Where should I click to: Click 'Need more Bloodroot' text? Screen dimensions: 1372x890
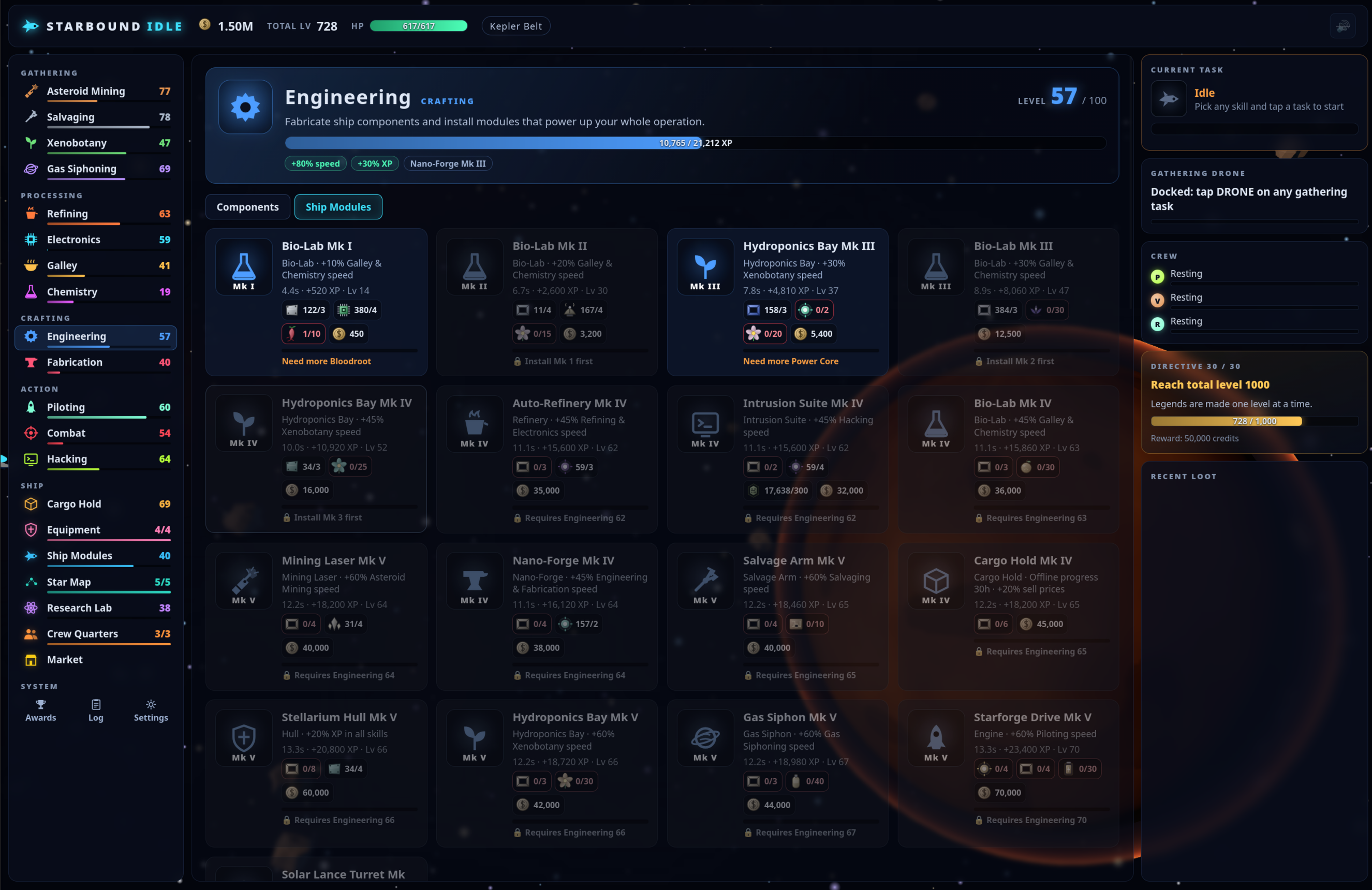326,361
